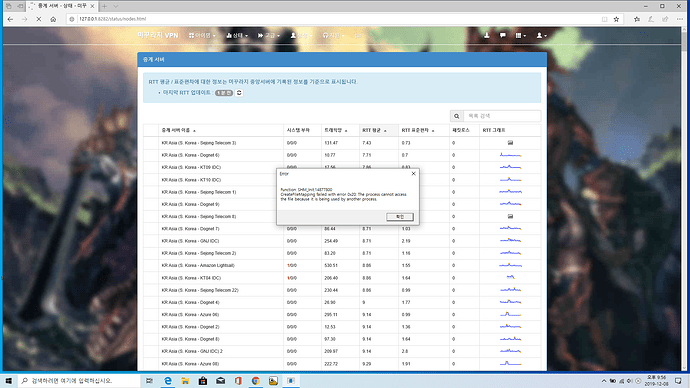Open Windows Start menu
690x388 pixels.
(x=8, y=381)
